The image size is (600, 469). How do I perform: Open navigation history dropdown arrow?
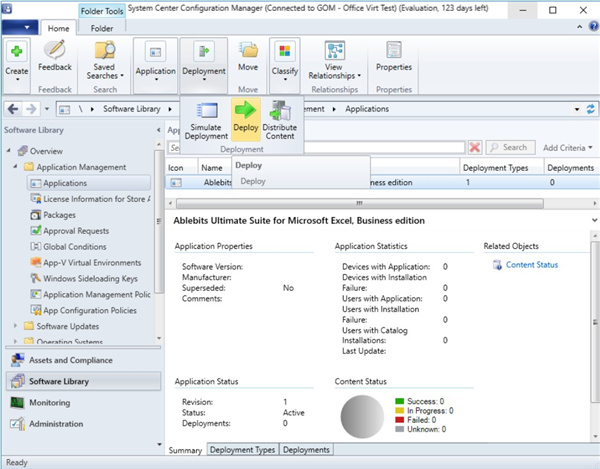coord(47,109)
